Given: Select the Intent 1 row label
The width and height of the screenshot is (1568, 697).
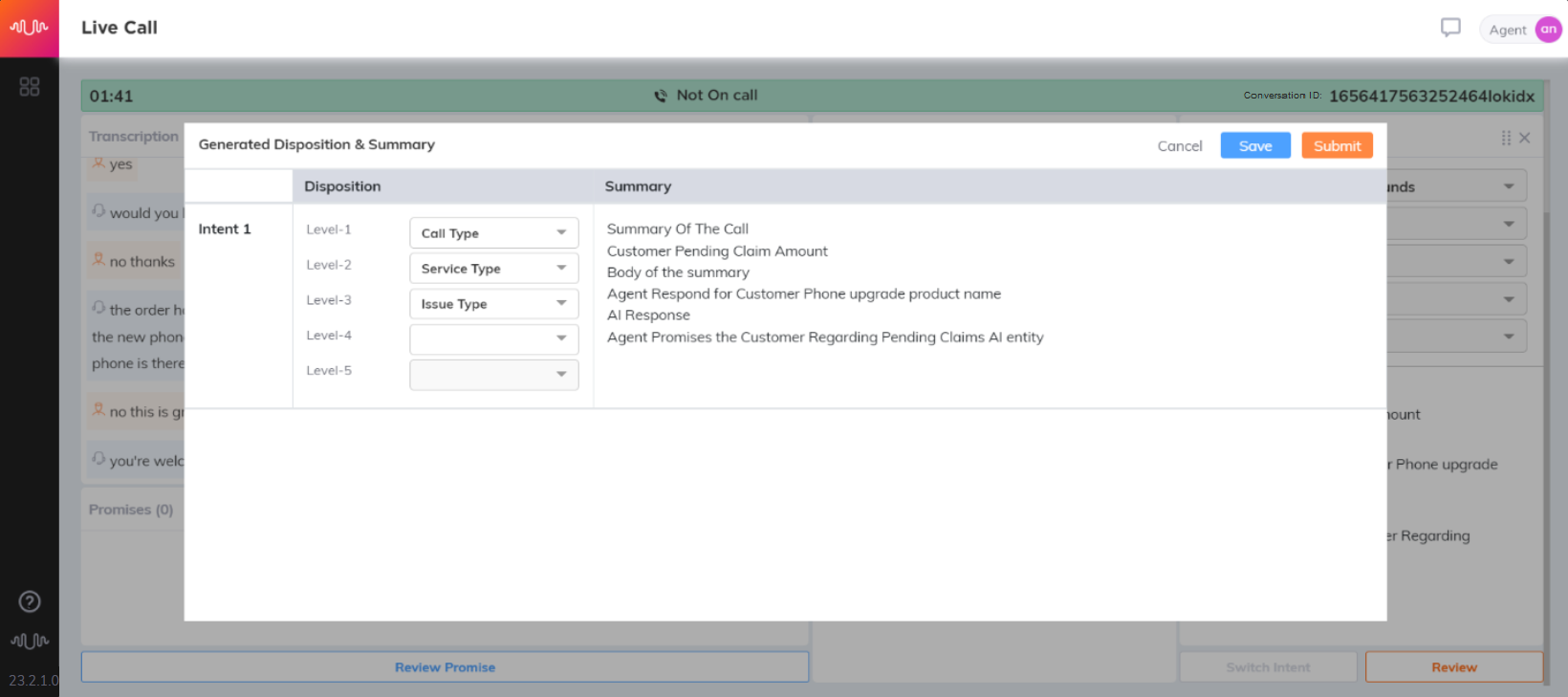Looking at the screenshot, I should (x=225, y=229).
